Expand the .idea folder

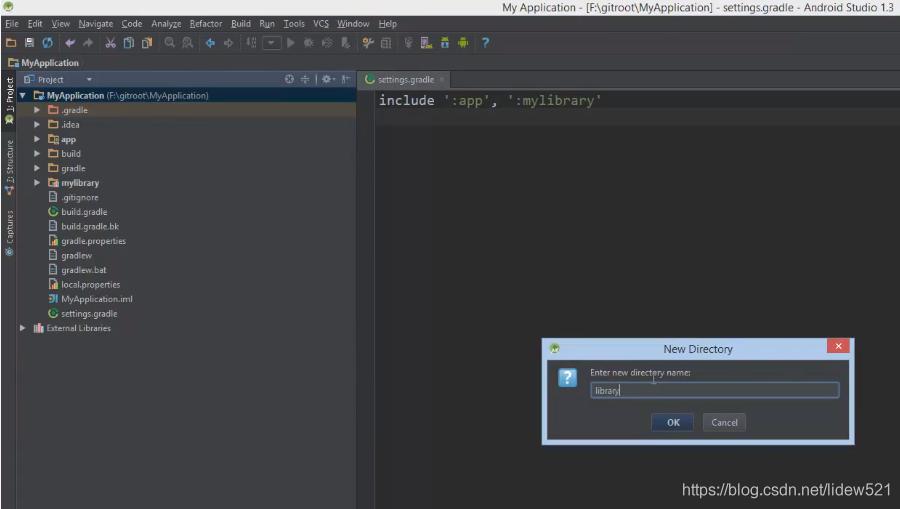tap(37, 124)
